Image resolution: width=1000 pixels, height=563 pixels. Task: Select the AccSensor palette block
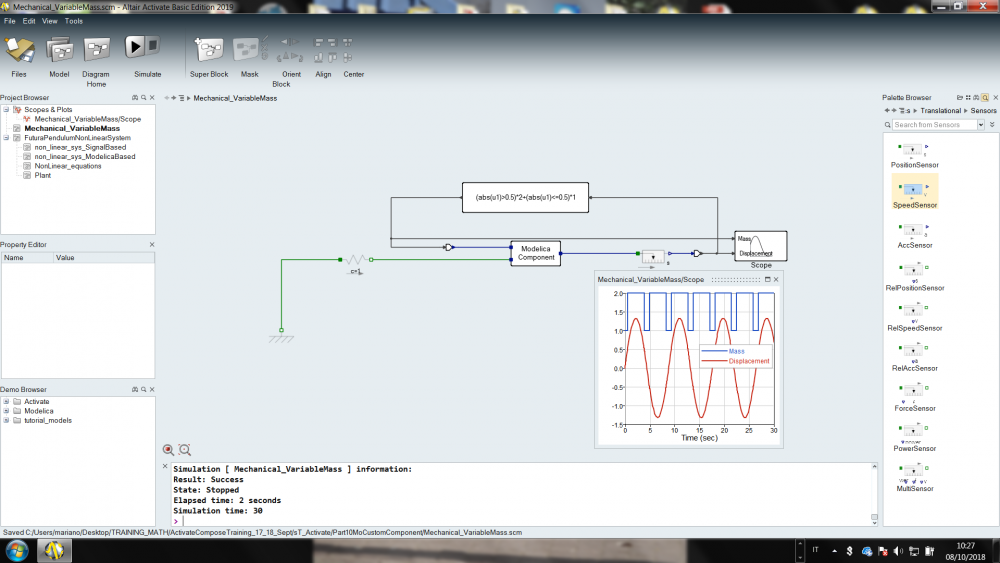[915, 235]
